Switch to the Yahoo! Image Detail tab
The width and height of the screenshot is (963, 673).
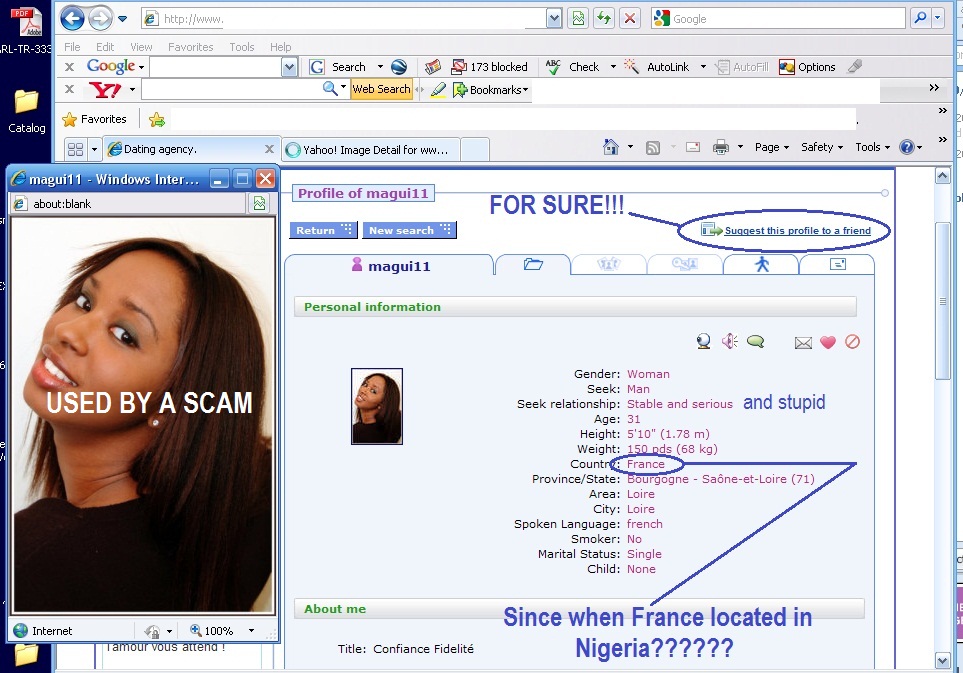[371, 150]
